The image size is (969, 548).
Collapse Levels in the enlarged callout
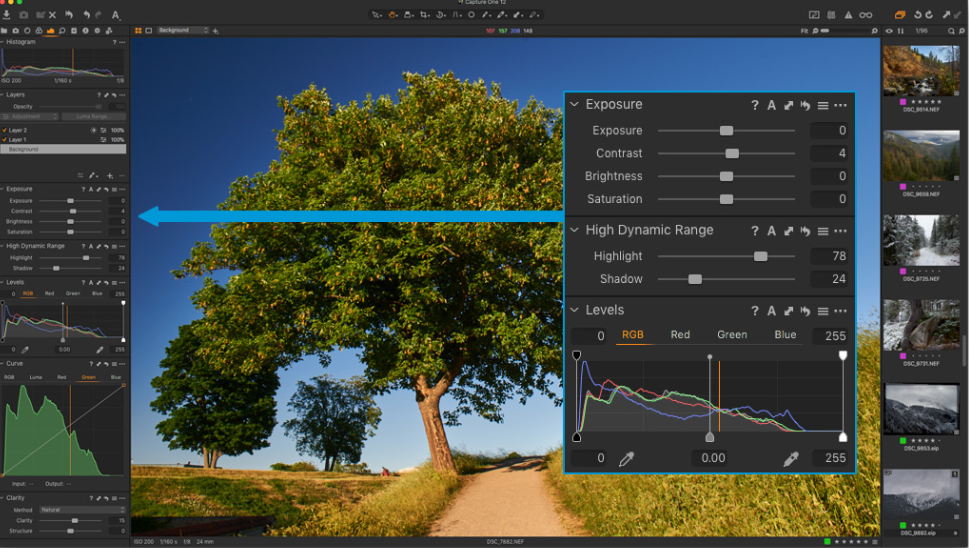pyautogui.click(x=574, y=310)
